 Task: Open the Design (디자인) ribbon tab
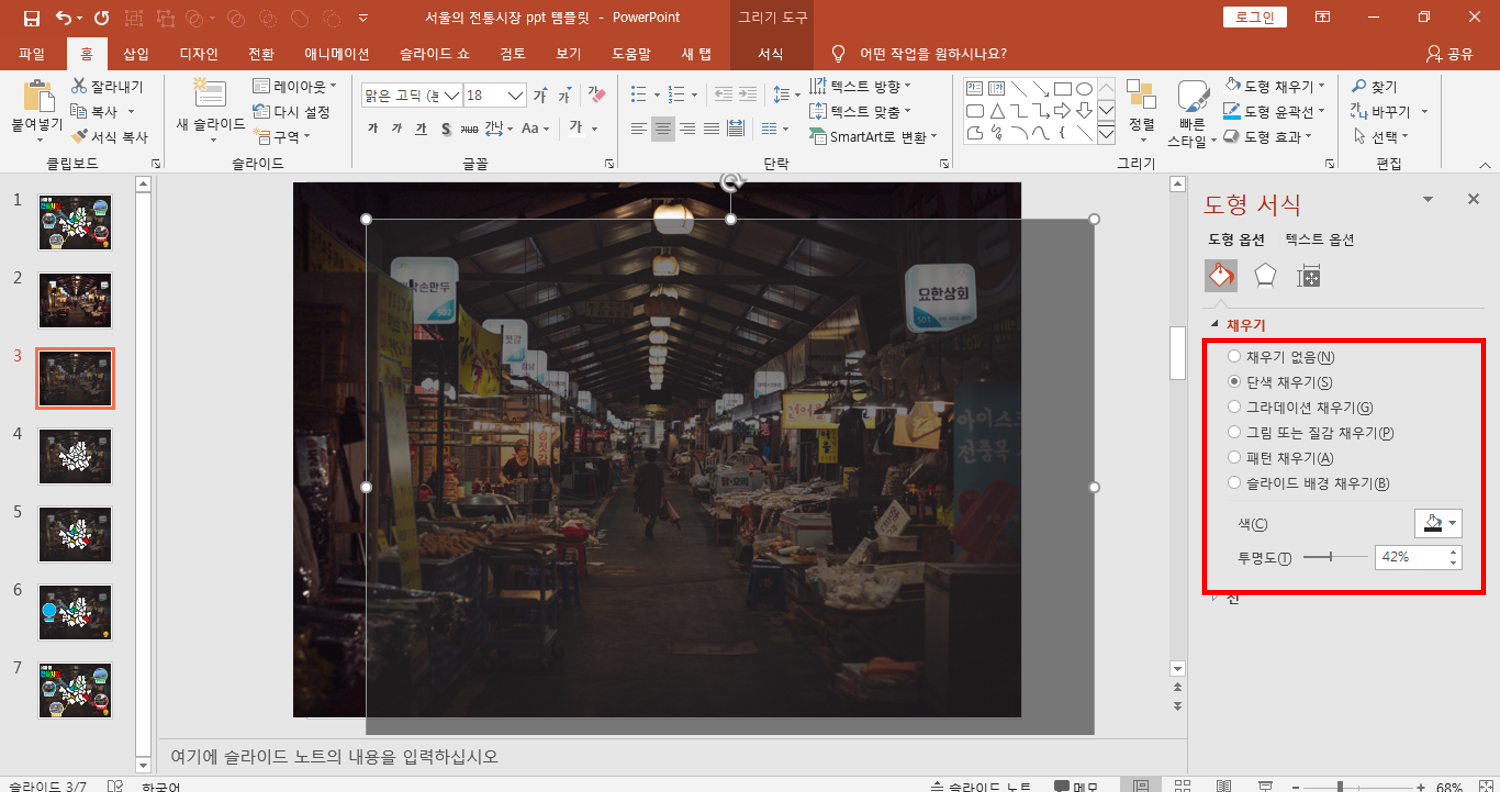point(198,54)
